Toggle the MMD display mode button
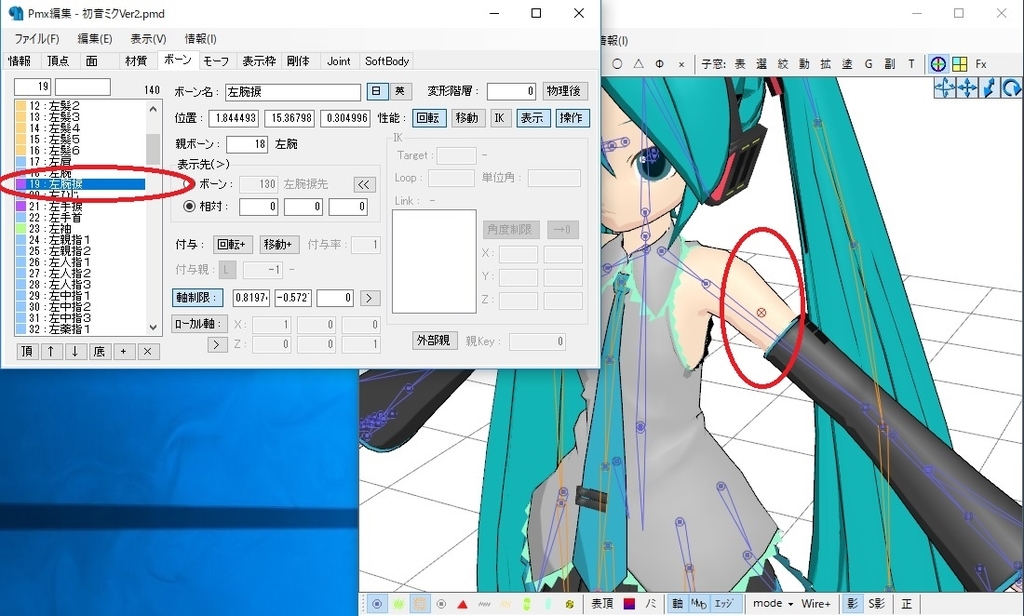 coord(699,604)
